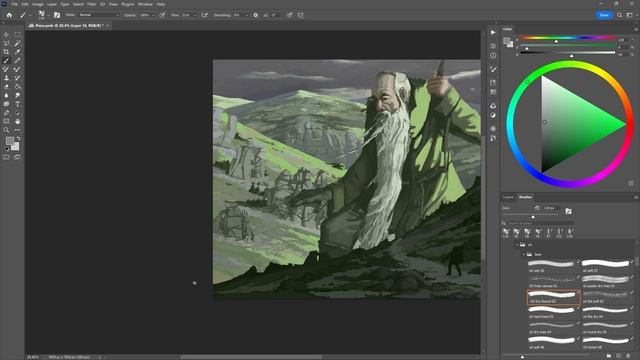The image size is (640, 360).
Task: Click the document tab title
Action: click(x=69, y=26)
